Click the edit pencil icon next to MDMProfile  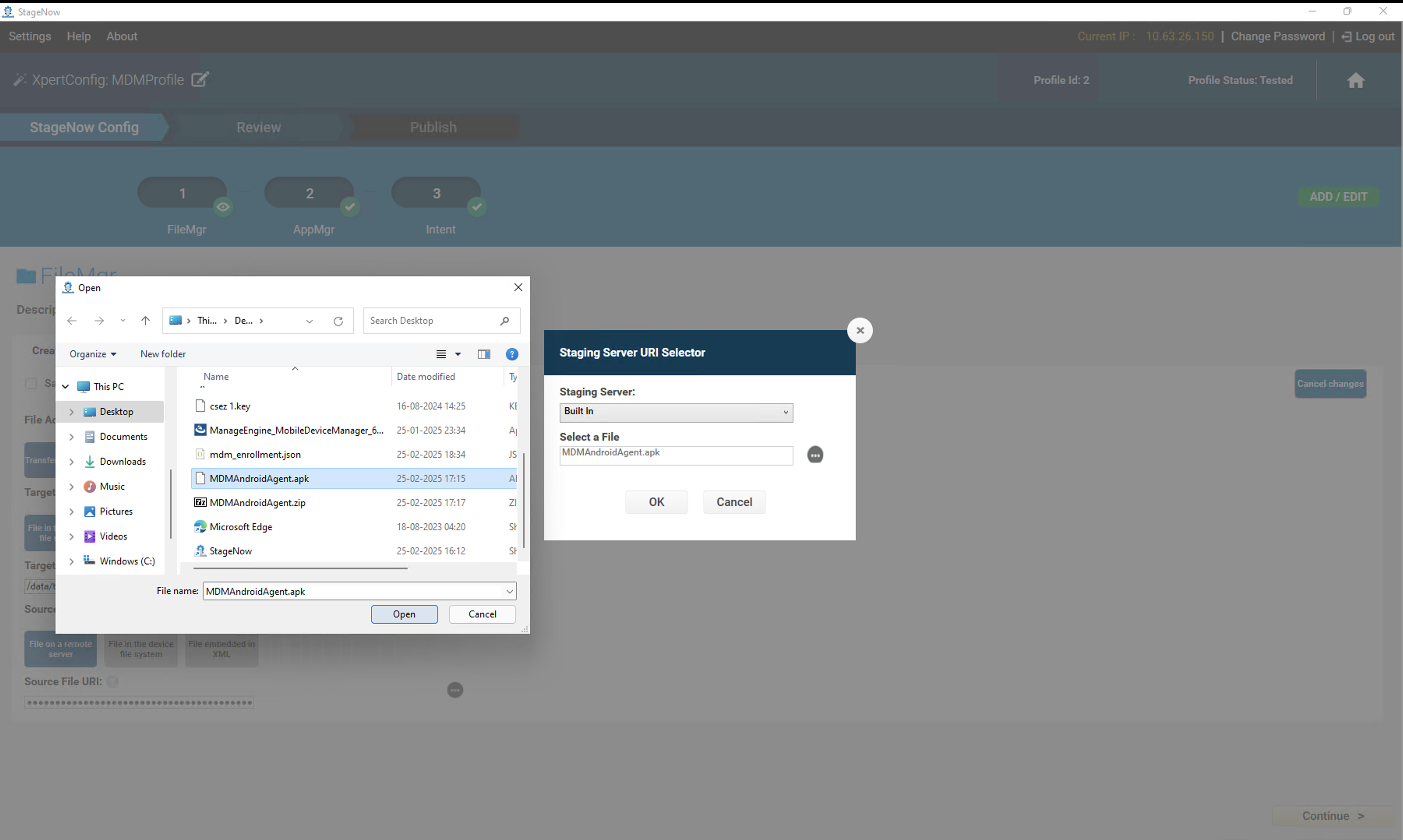point(199,79)
